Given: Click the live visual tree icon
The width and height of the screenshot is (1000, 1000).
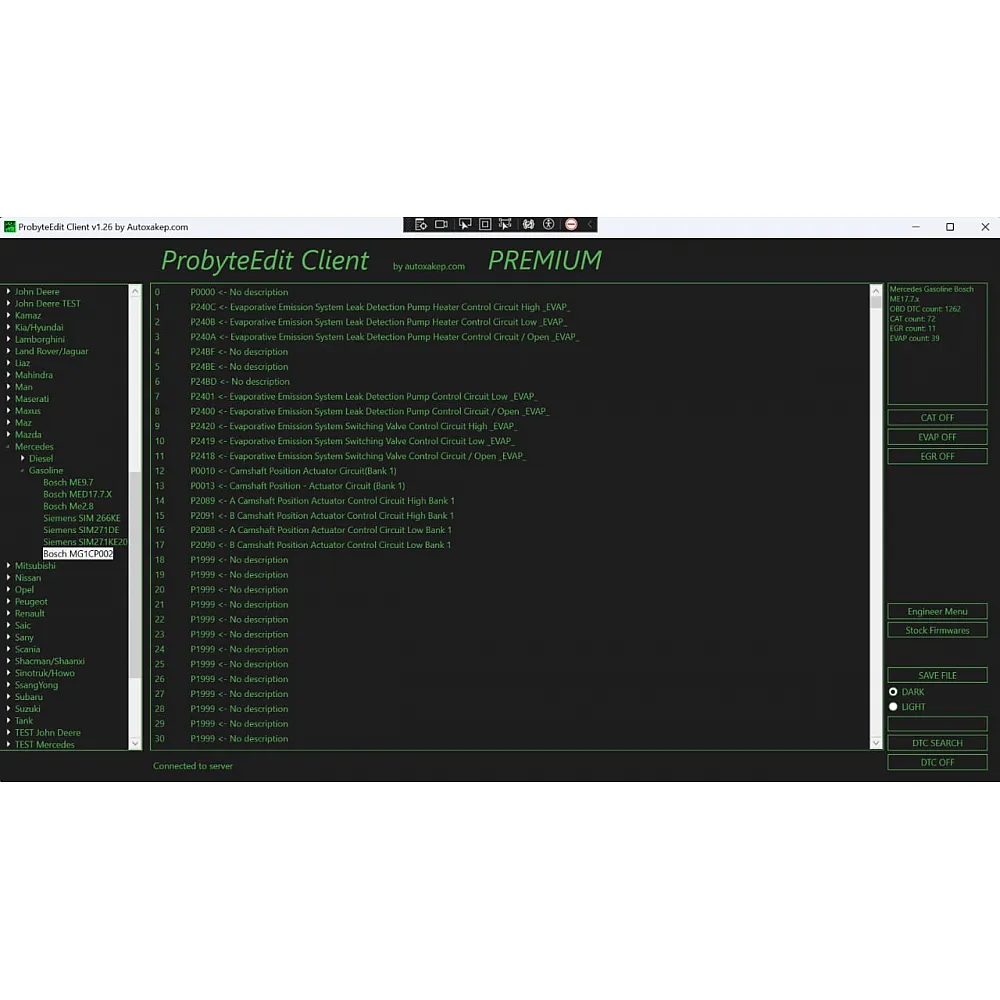Looking at the screenshot, I should [x=420, y=225].
